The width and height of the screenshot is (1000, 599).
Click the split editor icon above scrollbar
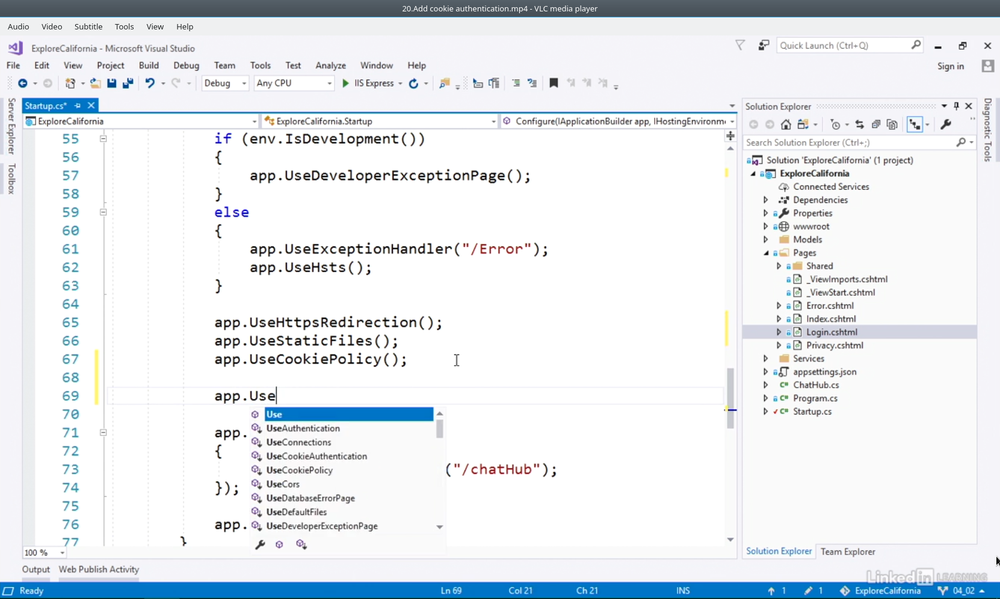(730, 136)
